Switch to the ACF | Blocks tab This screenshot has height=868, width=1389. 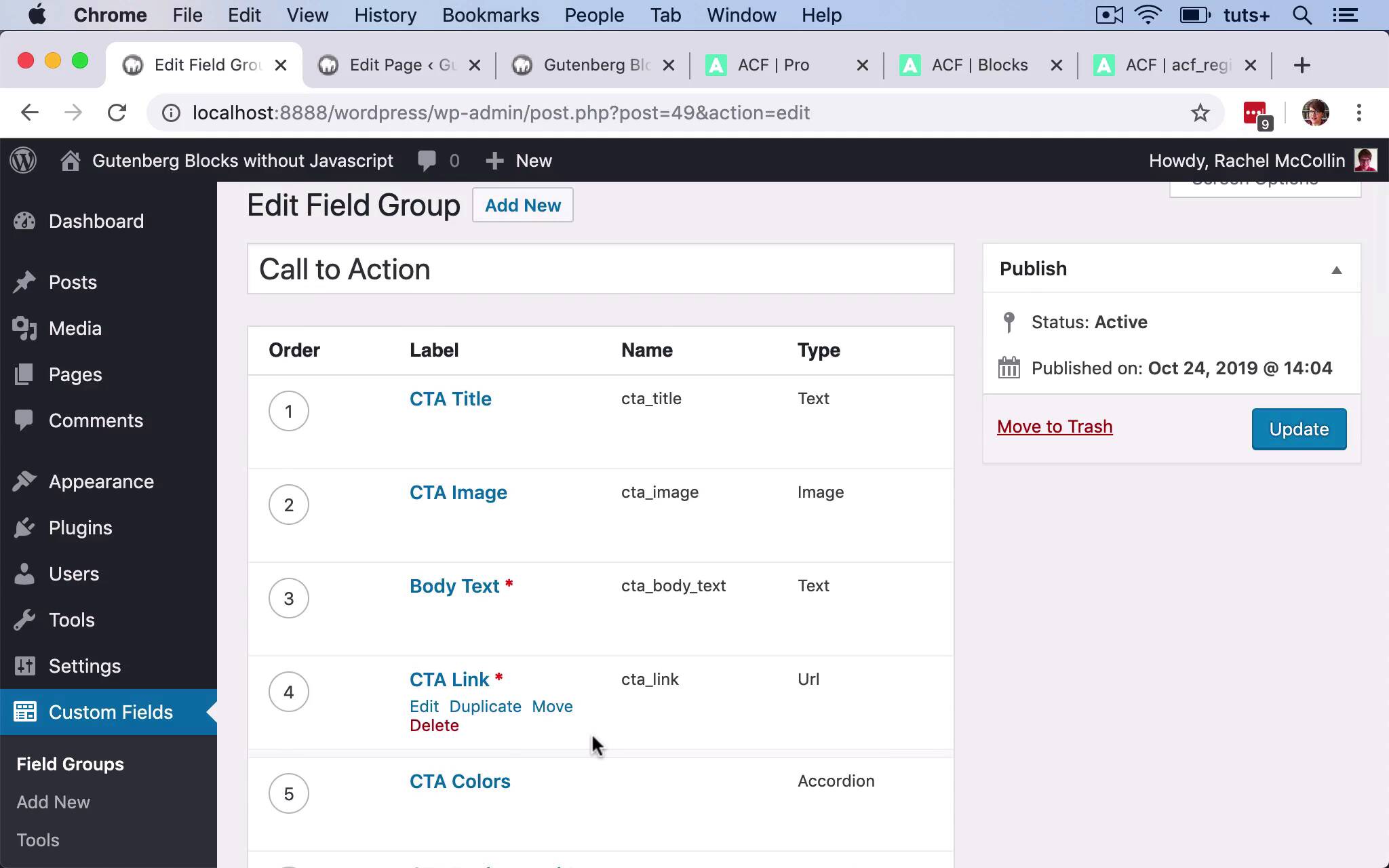(979, 65)
